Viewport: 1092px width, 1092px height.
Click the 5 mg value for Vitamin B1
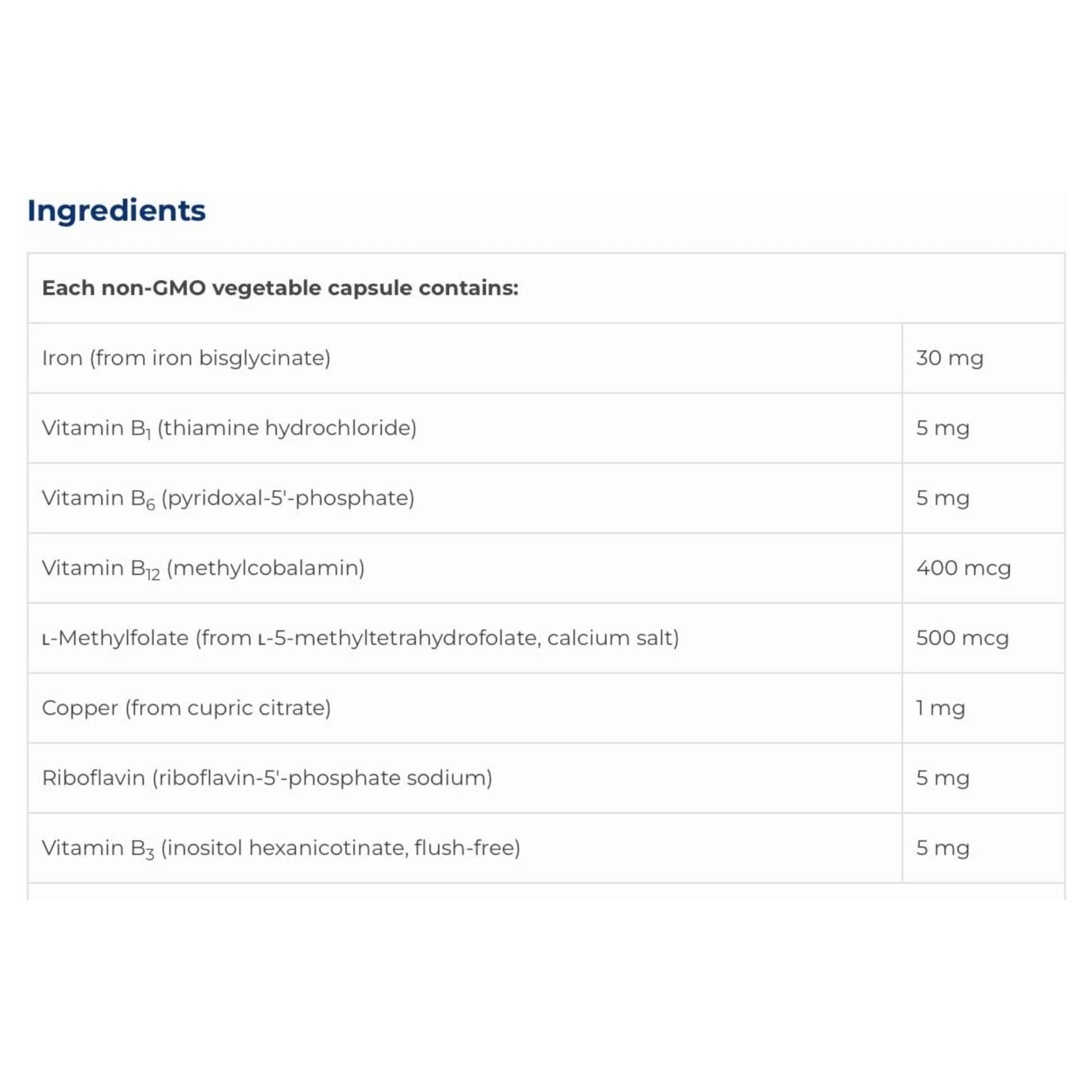943,429
